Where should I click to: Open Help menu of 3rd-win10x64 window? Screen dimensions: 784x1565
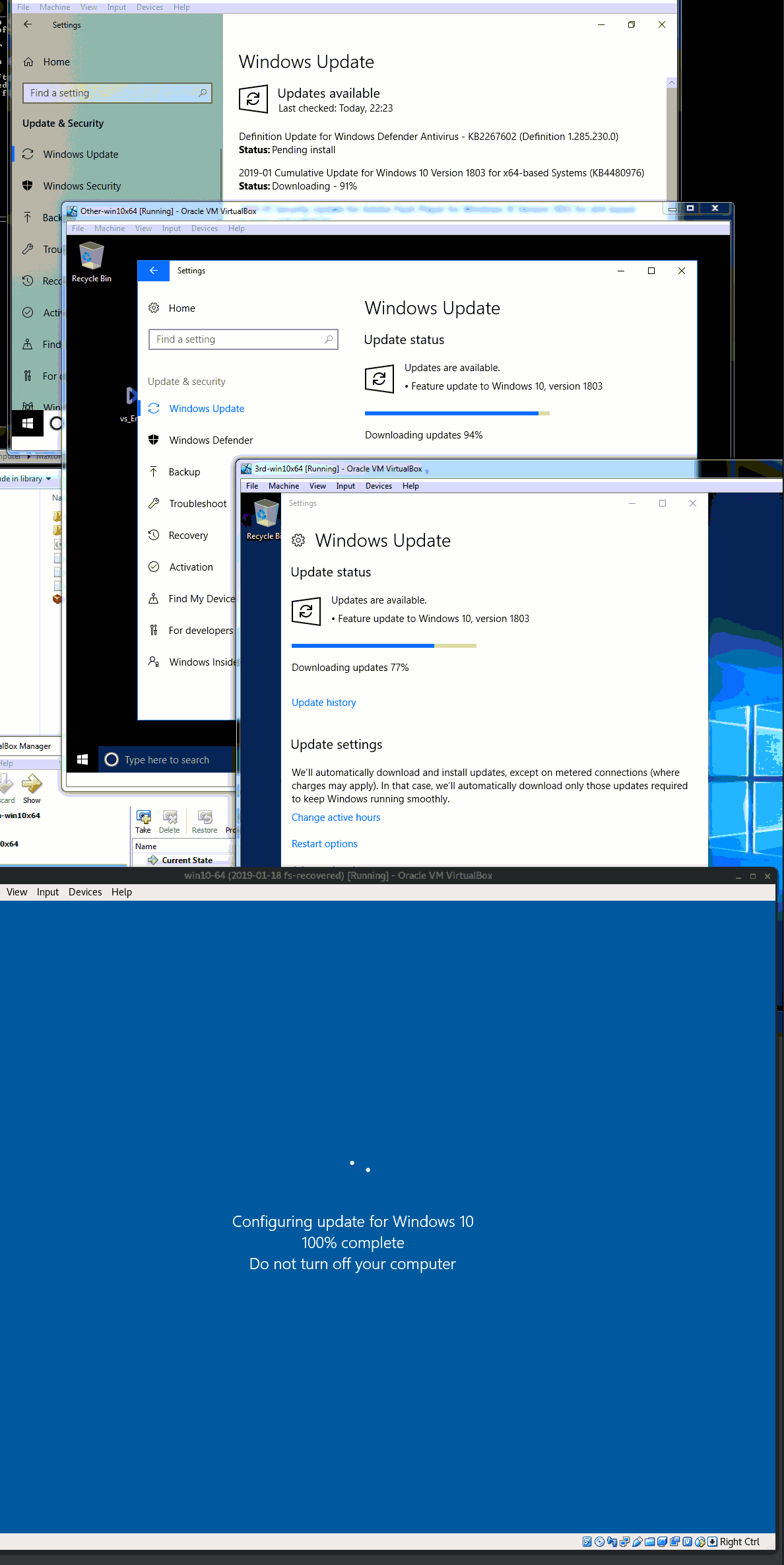[410, 486]
